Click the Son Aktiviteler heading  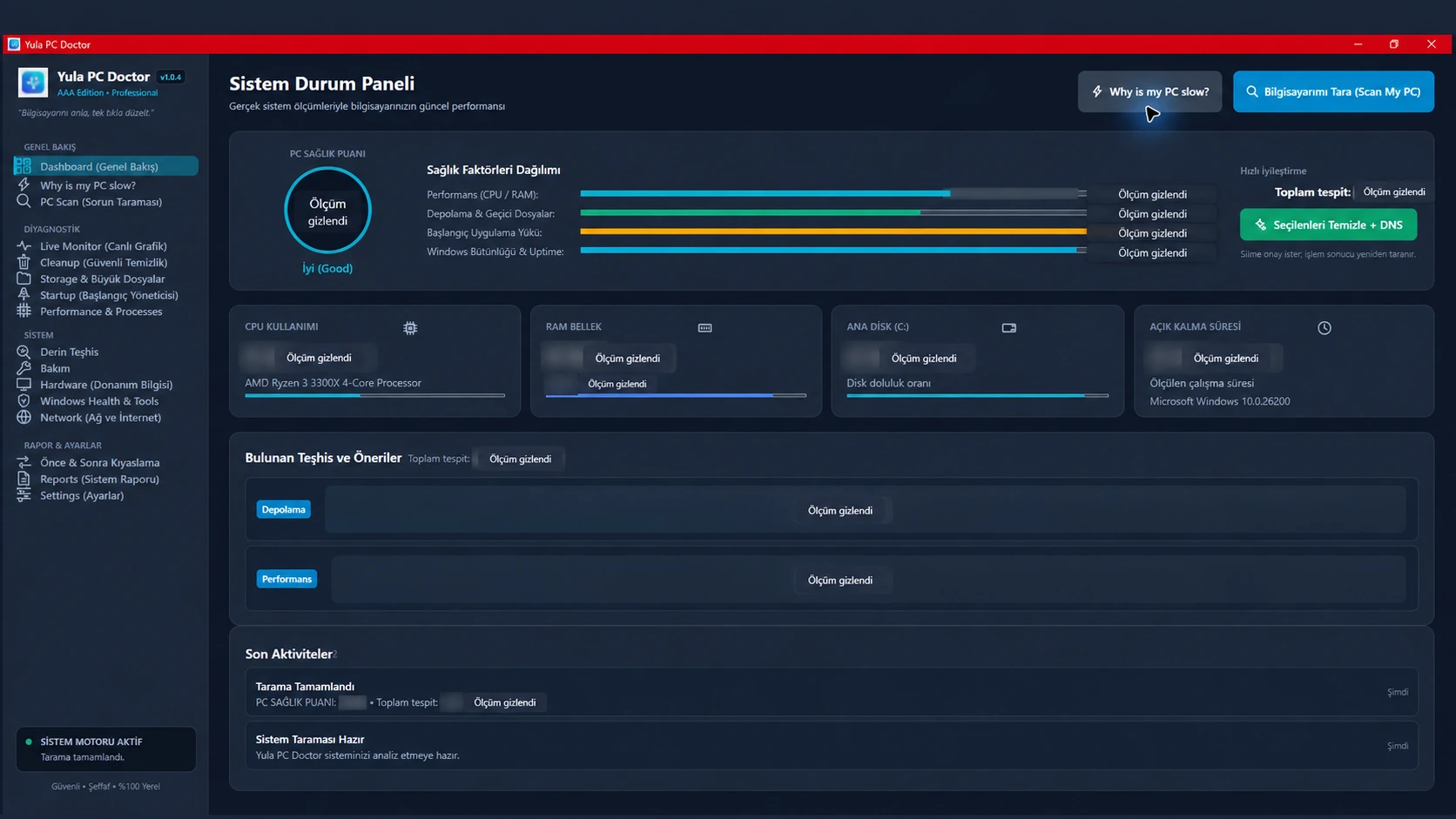(x=289, y=654)
